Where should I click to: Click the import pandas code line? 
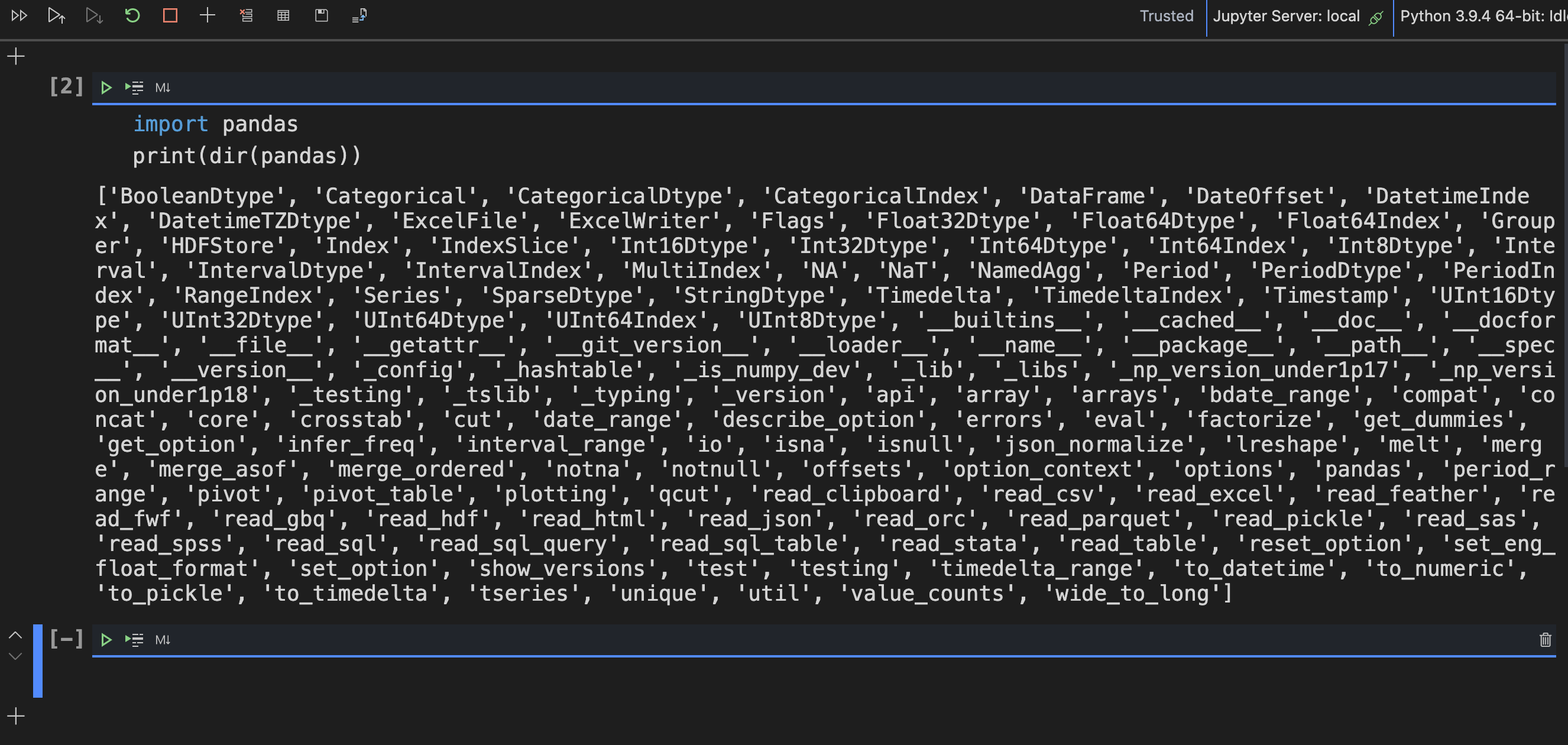click(215, 124)
